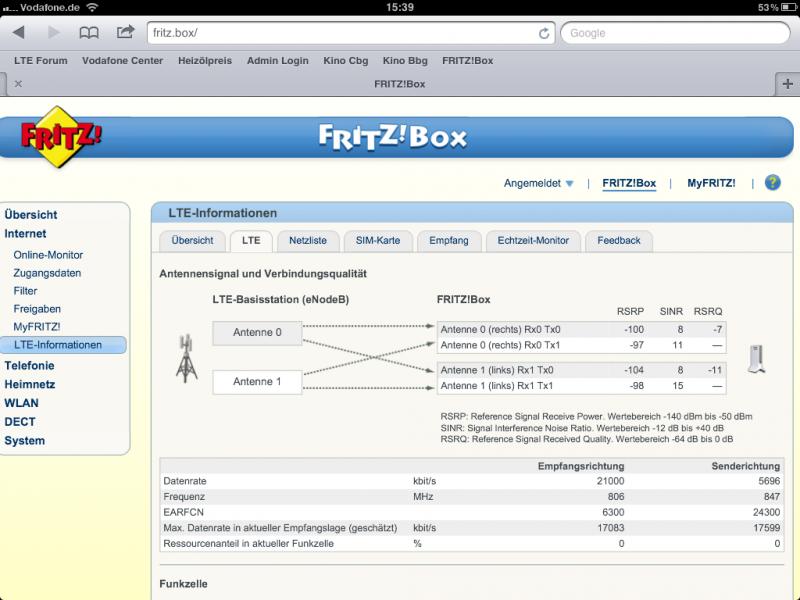This screenshot has height=600, width=800.
Task: Switch to the Übersicht tab
Action: coord(192,240)
